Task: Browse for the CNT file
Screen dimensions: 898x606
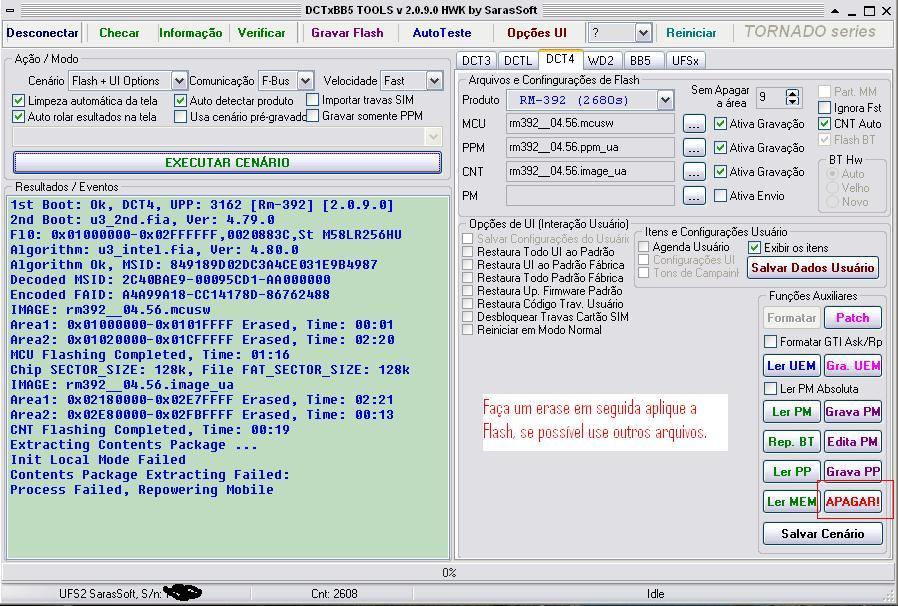Action: click(x=694, y=172)
